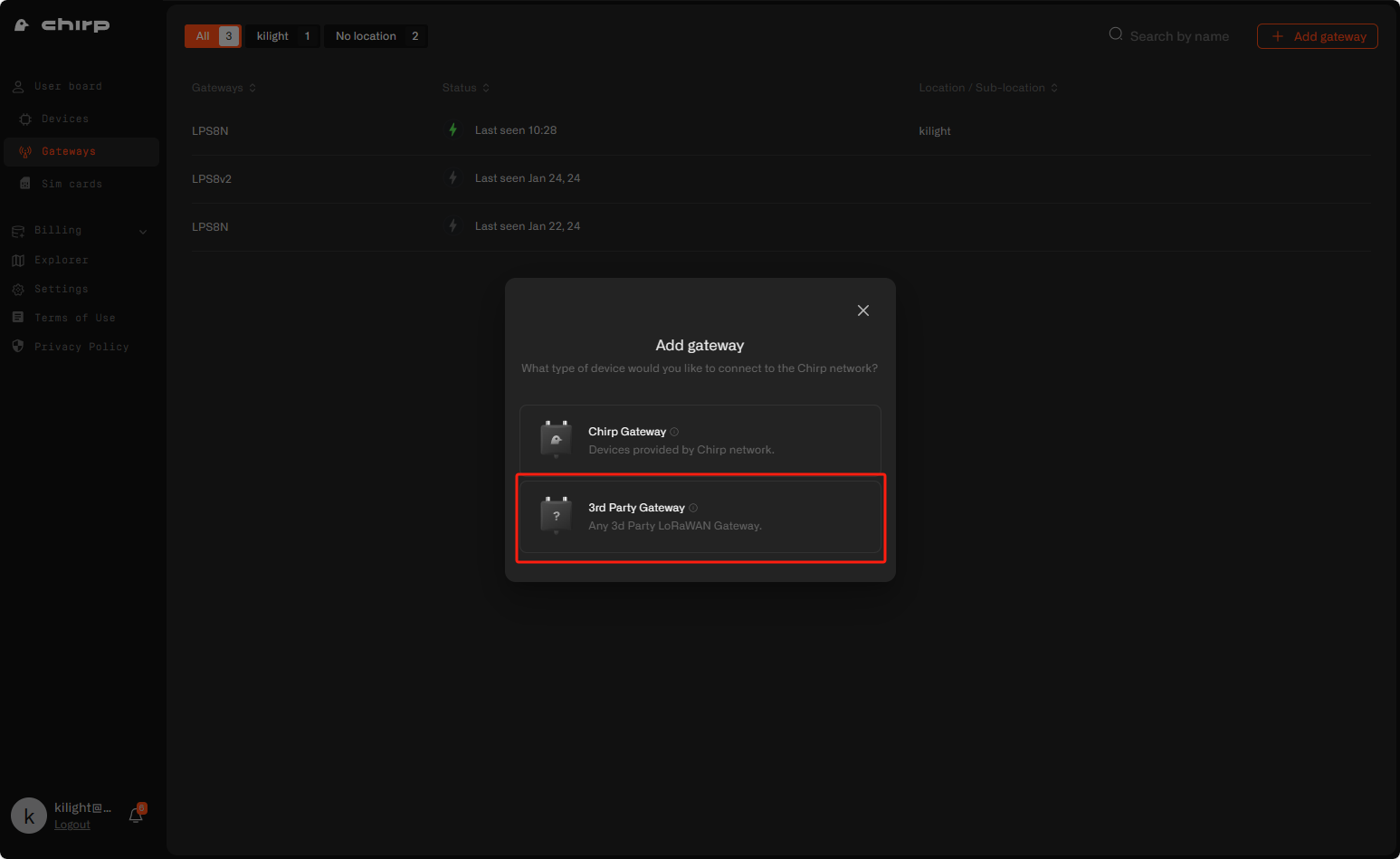Viewport: 1400px width, 859px height.
Task: Select the LPS8N gateway last seen Jan 22
Action: point(781,227)
